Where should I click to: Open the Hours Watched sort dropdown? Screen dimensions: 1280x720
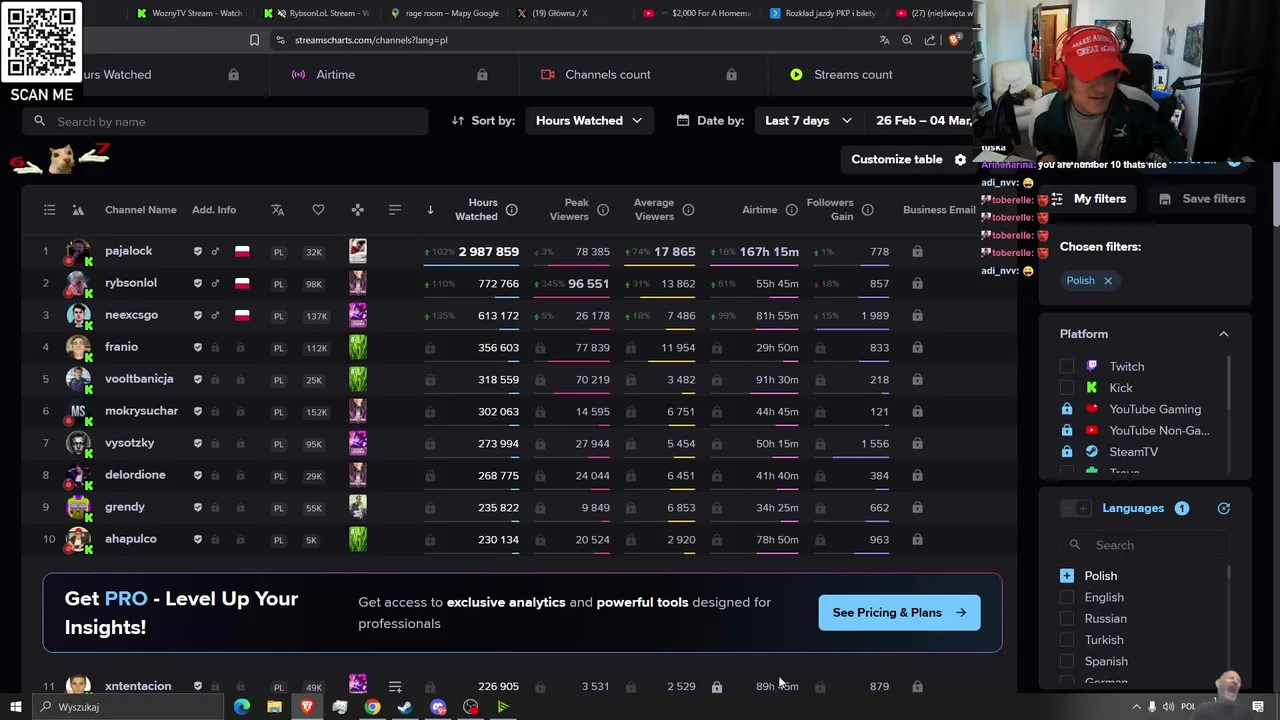(x=589, y=121)
